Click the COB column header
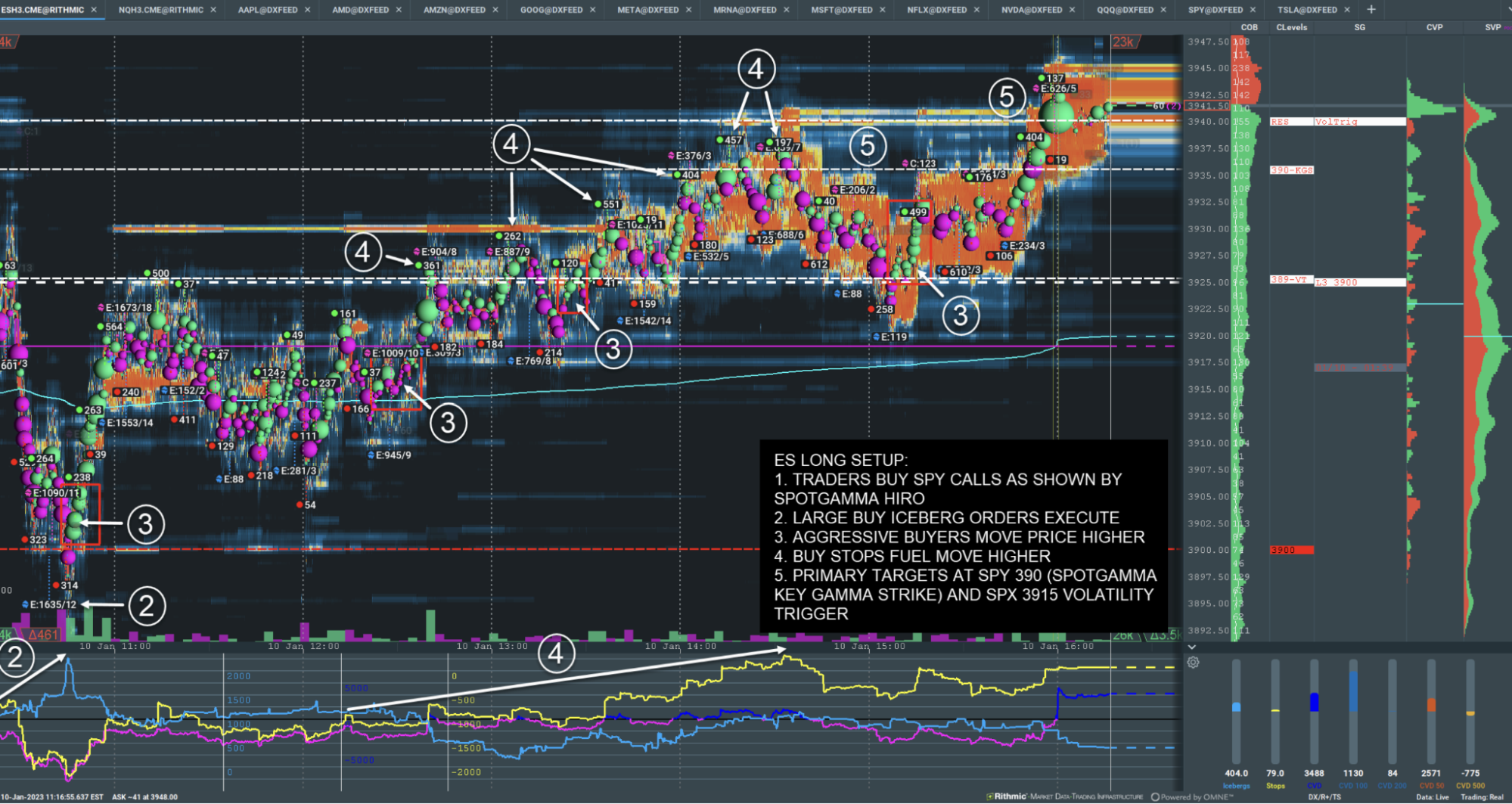Screen dimensions: 1512x804 tap(1249, 27)
